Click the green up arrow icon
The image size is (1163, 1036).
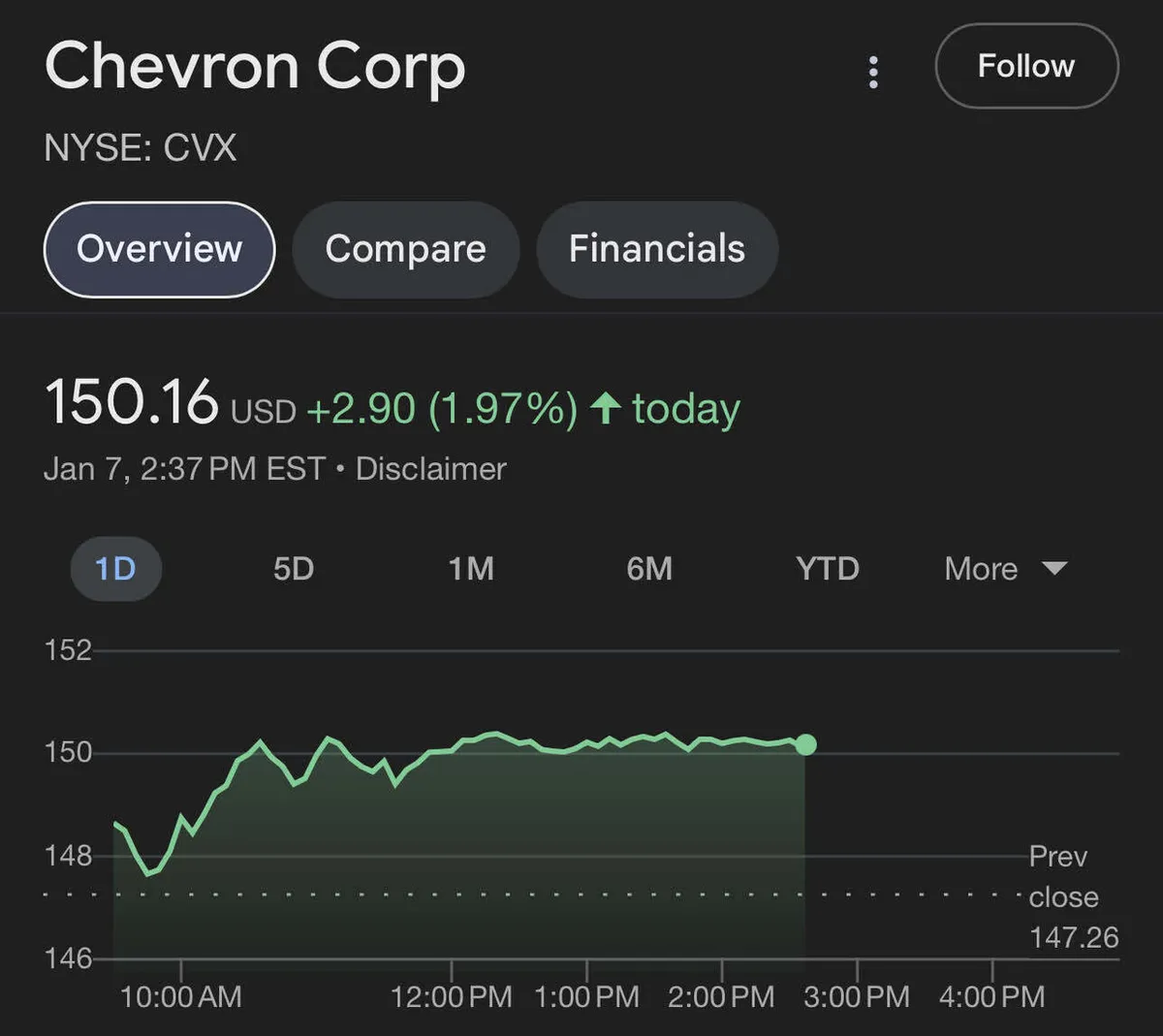pos(606,408)
